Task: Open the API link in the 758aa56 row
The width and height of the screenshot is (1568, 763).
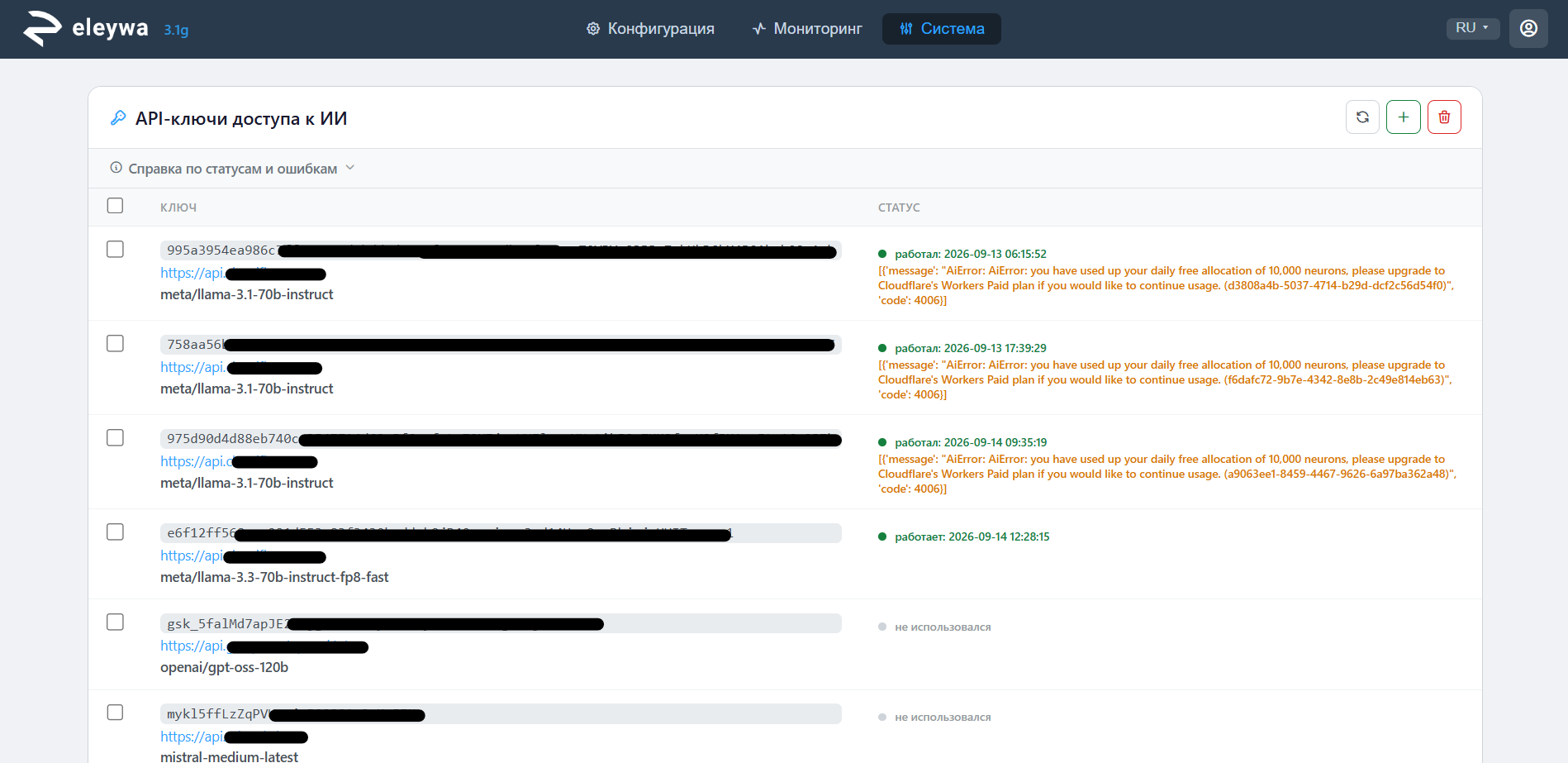Action: tap(241, 368)
